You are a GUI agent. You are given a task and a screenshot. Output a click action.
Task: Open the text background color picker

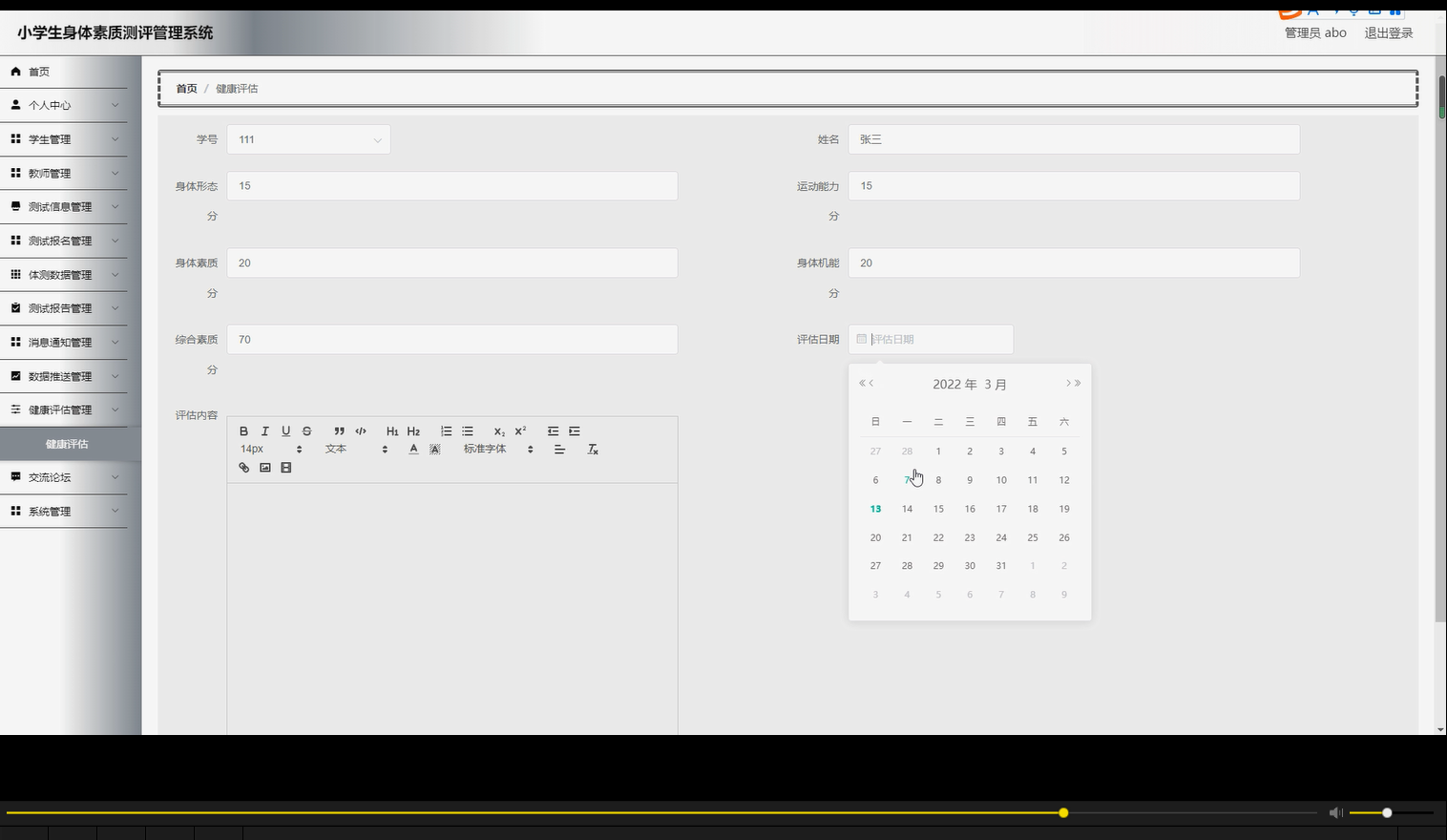435,449
